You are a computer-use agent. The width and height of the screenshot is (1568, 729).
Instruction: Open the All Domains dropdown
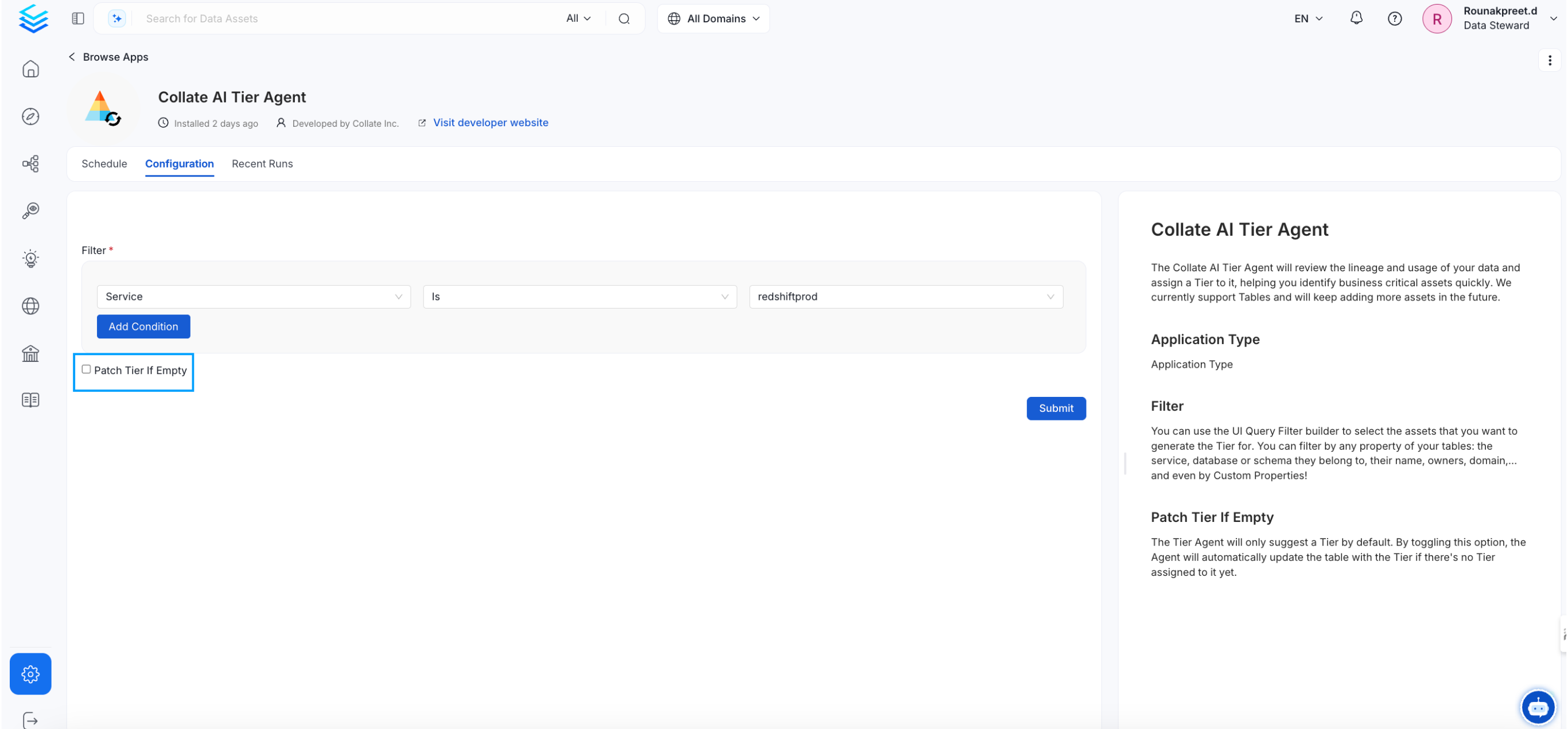point(713,18)
